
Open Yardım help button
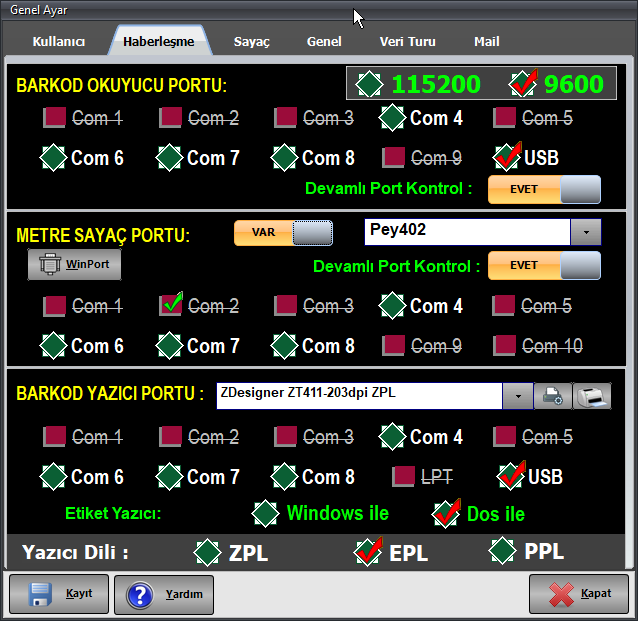pyautogui.click(x=164, y=595)
